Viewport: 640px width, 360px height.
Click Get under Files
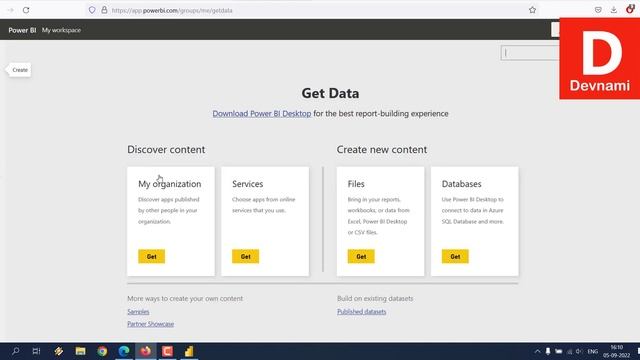361,256
